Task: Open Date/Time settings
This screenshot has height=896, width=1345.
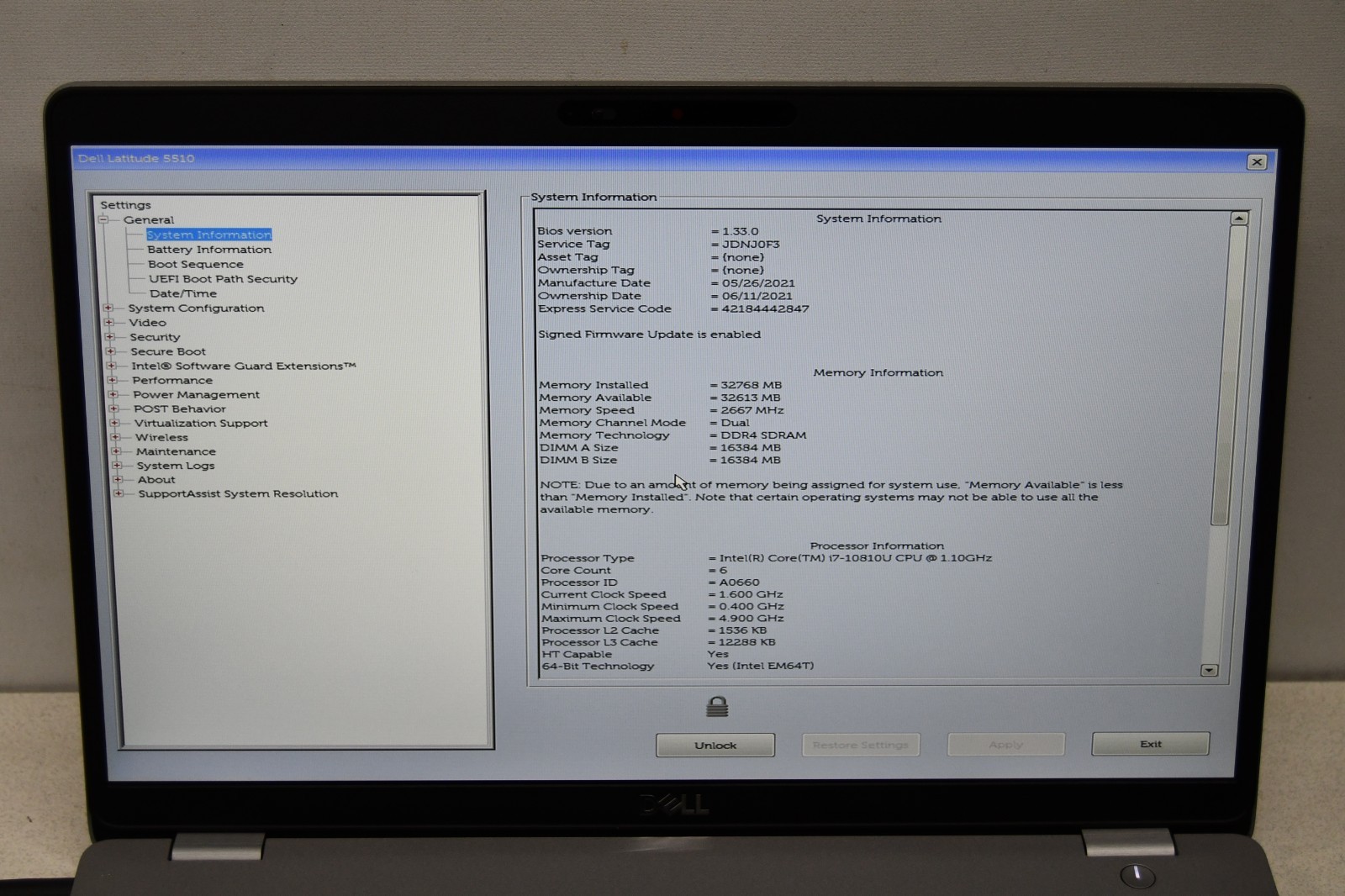Action: click(x=182, y=293)
